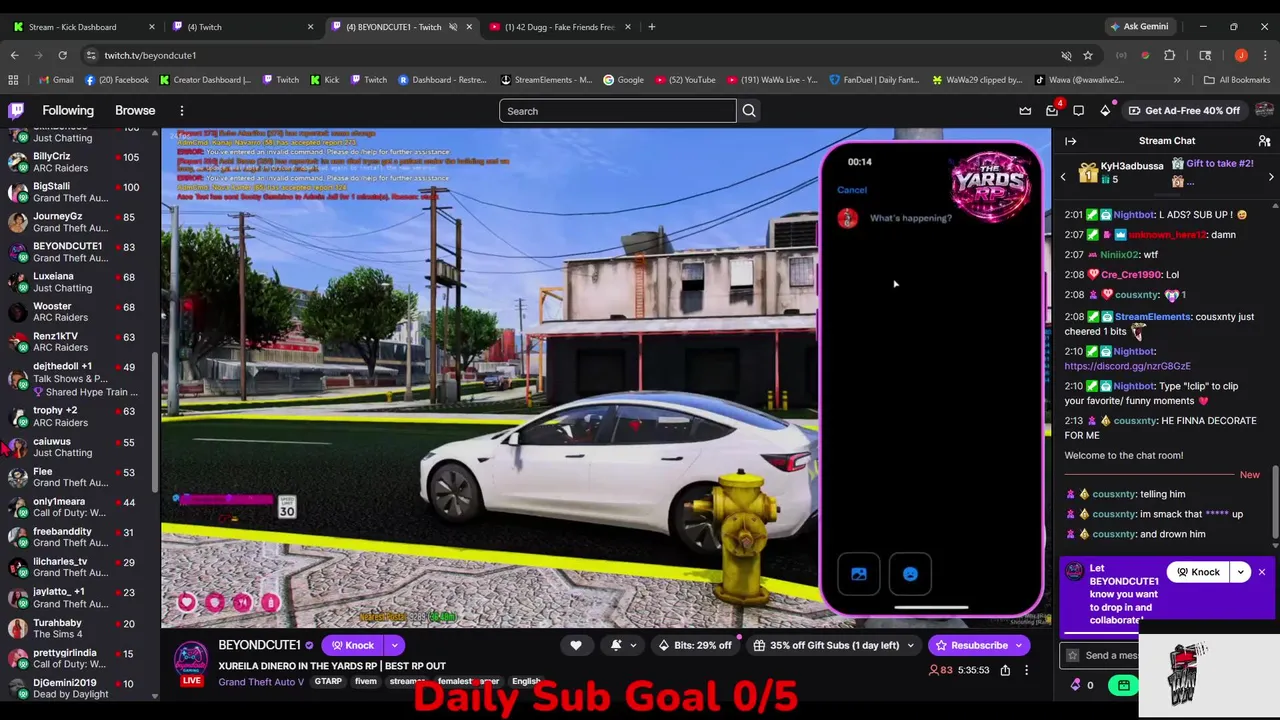Expand Resubscribe dropdown arrow

(1020, 645)
